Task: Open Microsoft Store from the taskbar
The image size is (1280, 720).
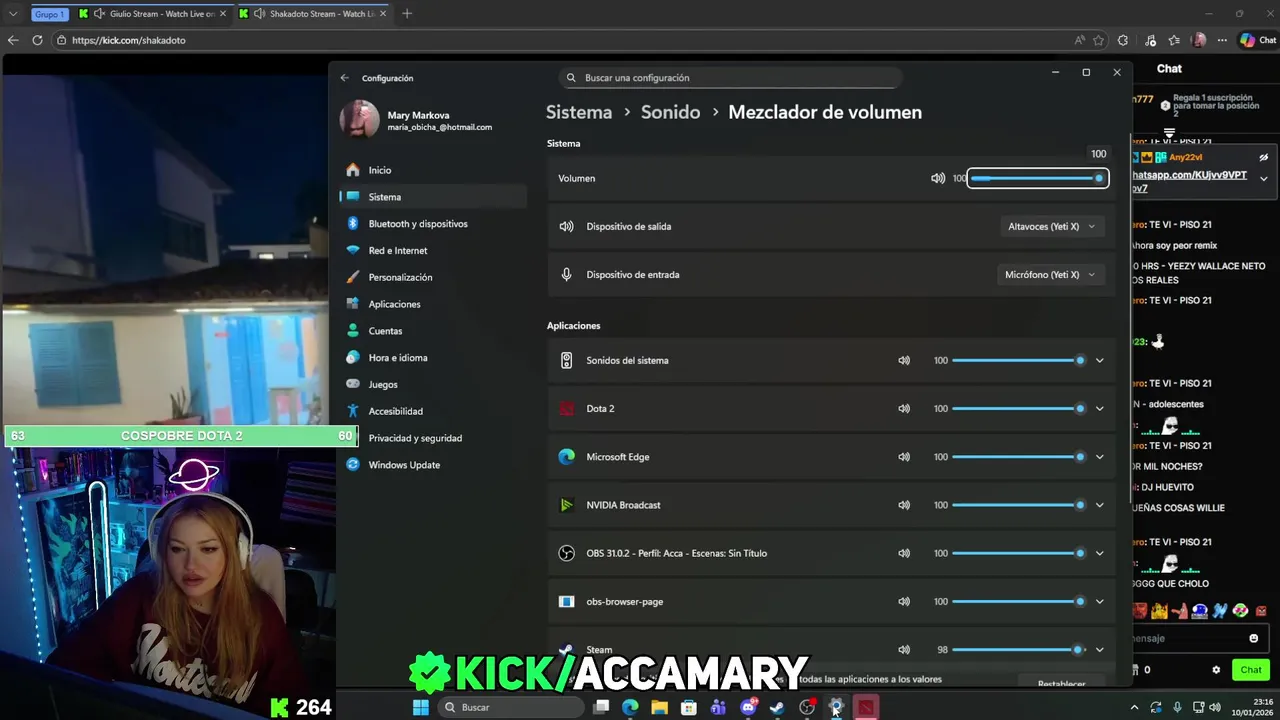Action: coord(689,707)
